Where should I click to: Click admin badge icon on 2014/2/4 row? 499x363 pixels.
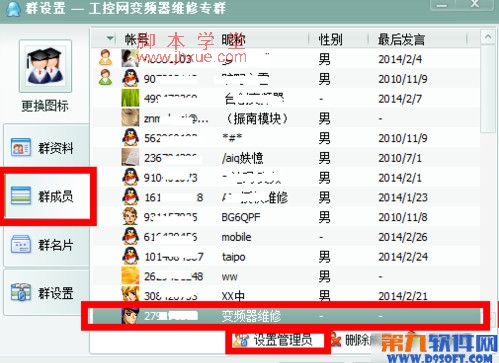click(105, 57)
